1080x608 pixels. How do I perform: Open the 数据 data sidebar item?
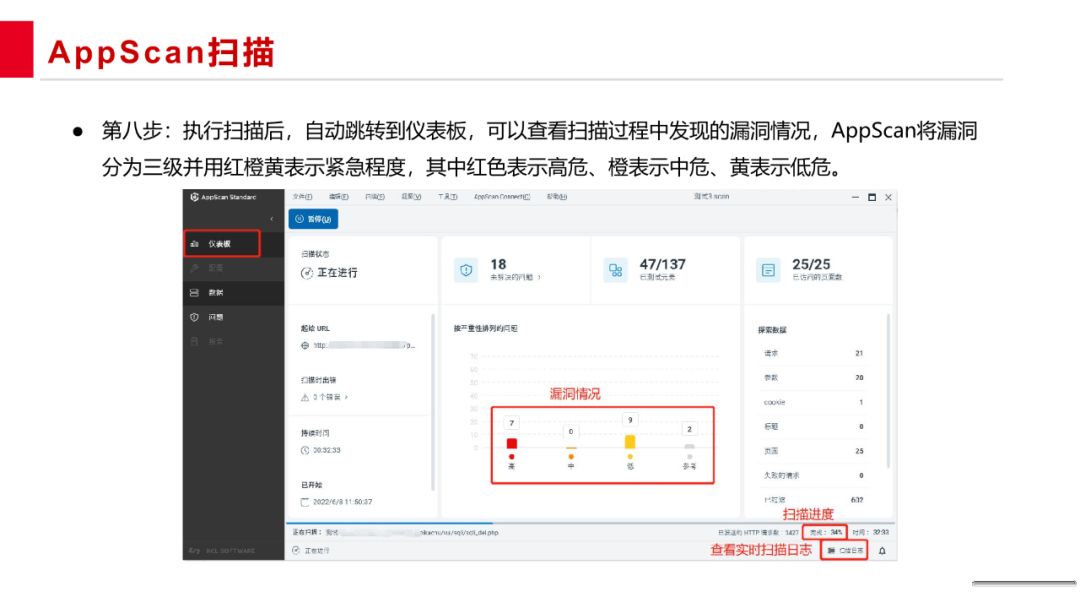[x=233, y=293]
